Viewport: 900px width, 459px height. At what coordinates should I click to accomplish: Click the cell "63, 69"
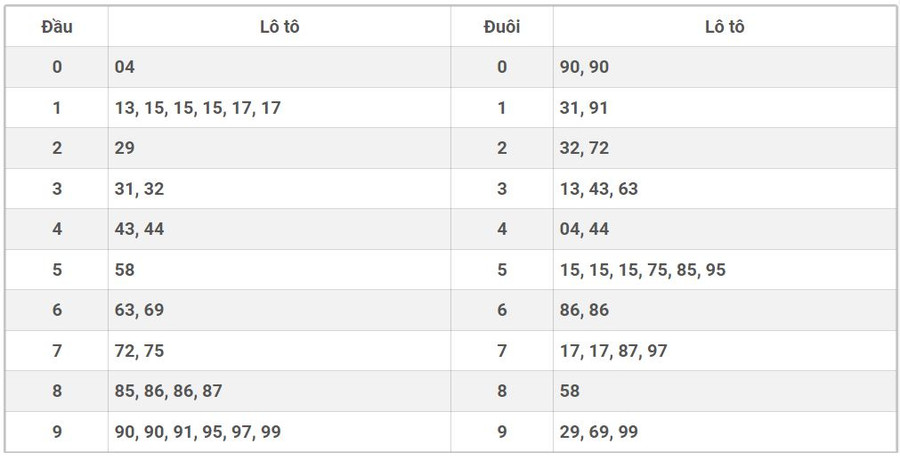pos(139,310)
